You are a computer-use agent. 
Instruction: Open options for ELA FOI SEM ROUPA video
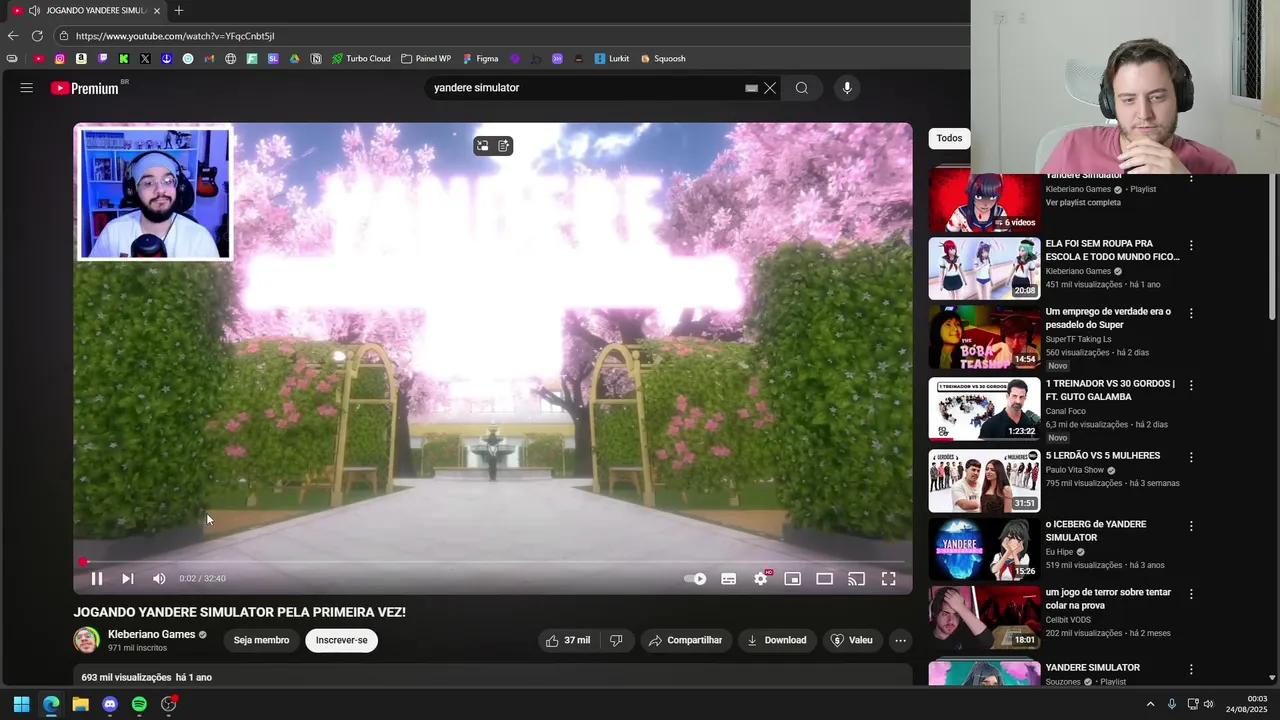point(1191,245)
